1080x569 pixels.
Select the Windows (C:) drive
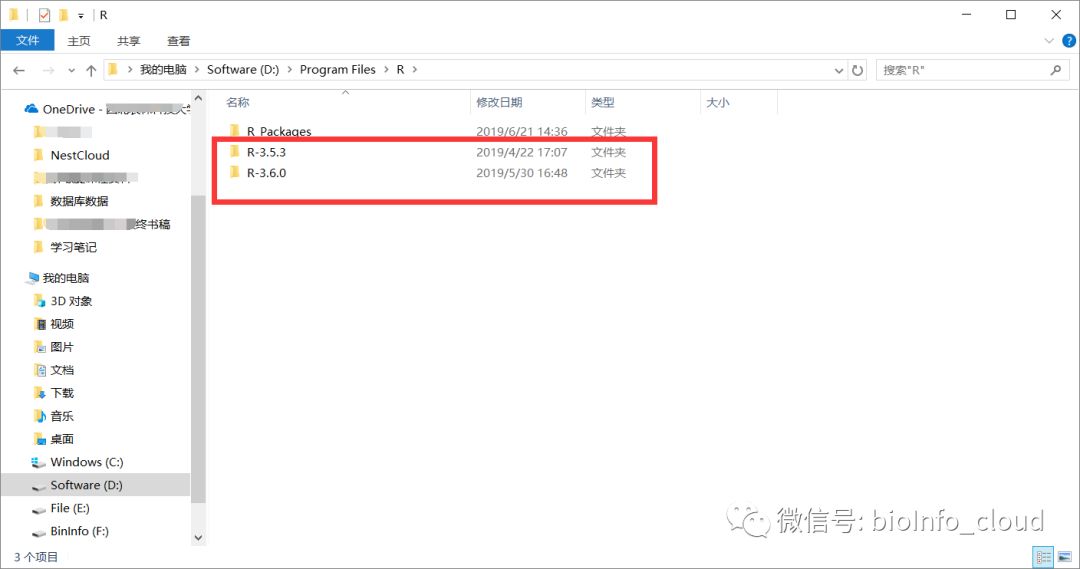click(87, 462)
